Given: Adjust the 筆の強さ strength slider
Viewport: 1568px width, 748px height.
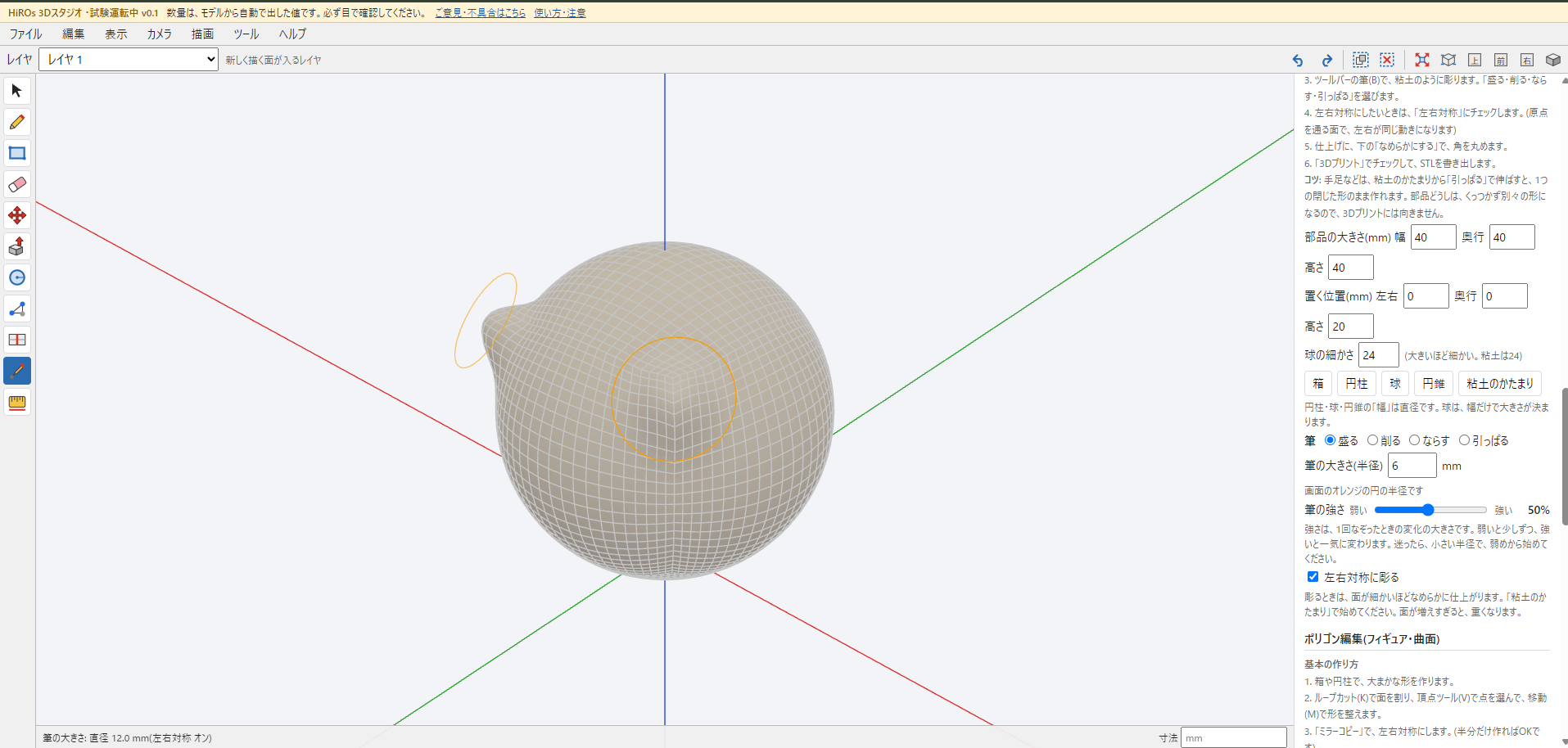Looking at the screenshot, I should [1430, 510].
